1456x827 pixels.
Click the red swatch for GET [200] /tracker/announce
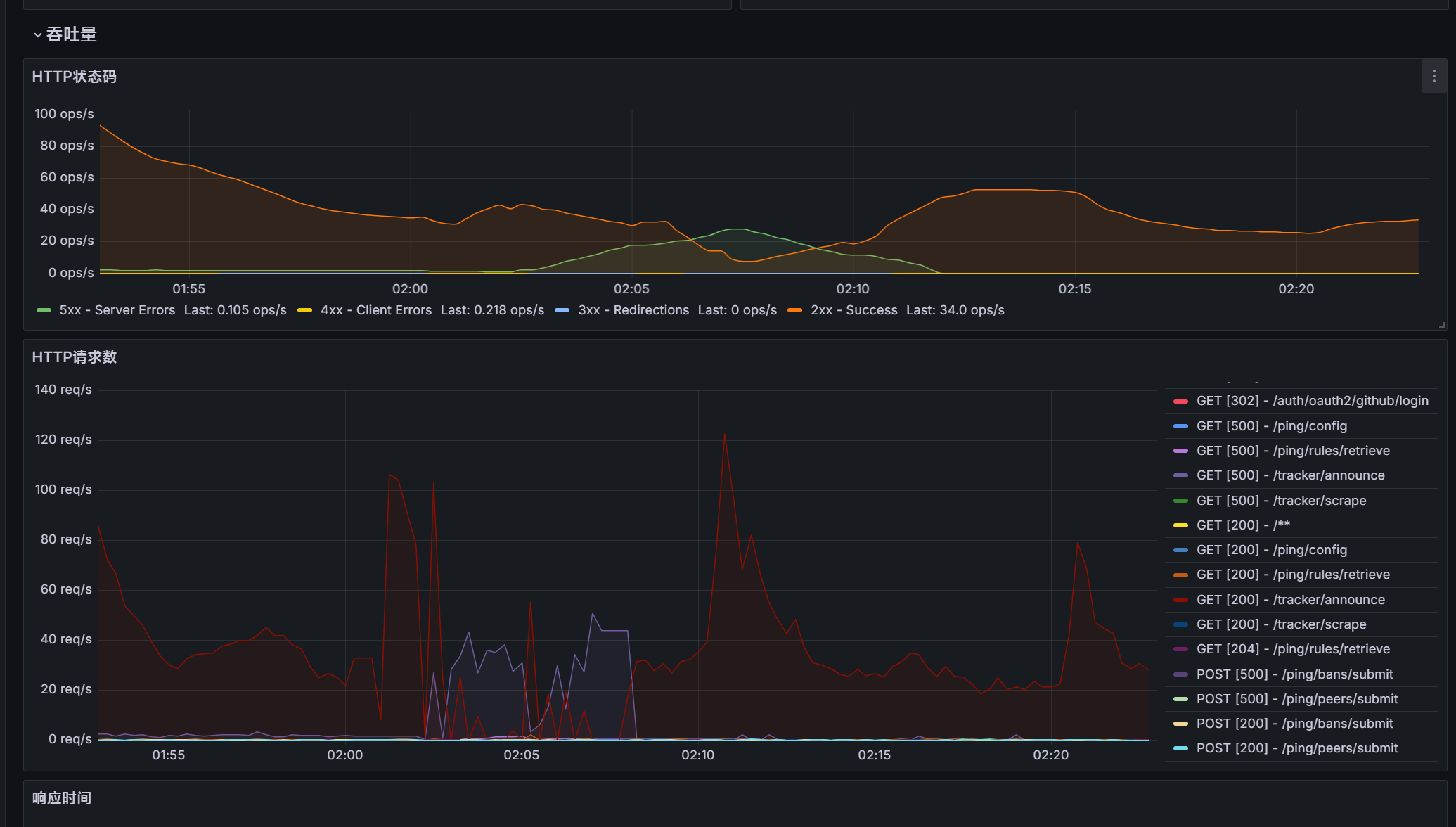(1180, 600)
